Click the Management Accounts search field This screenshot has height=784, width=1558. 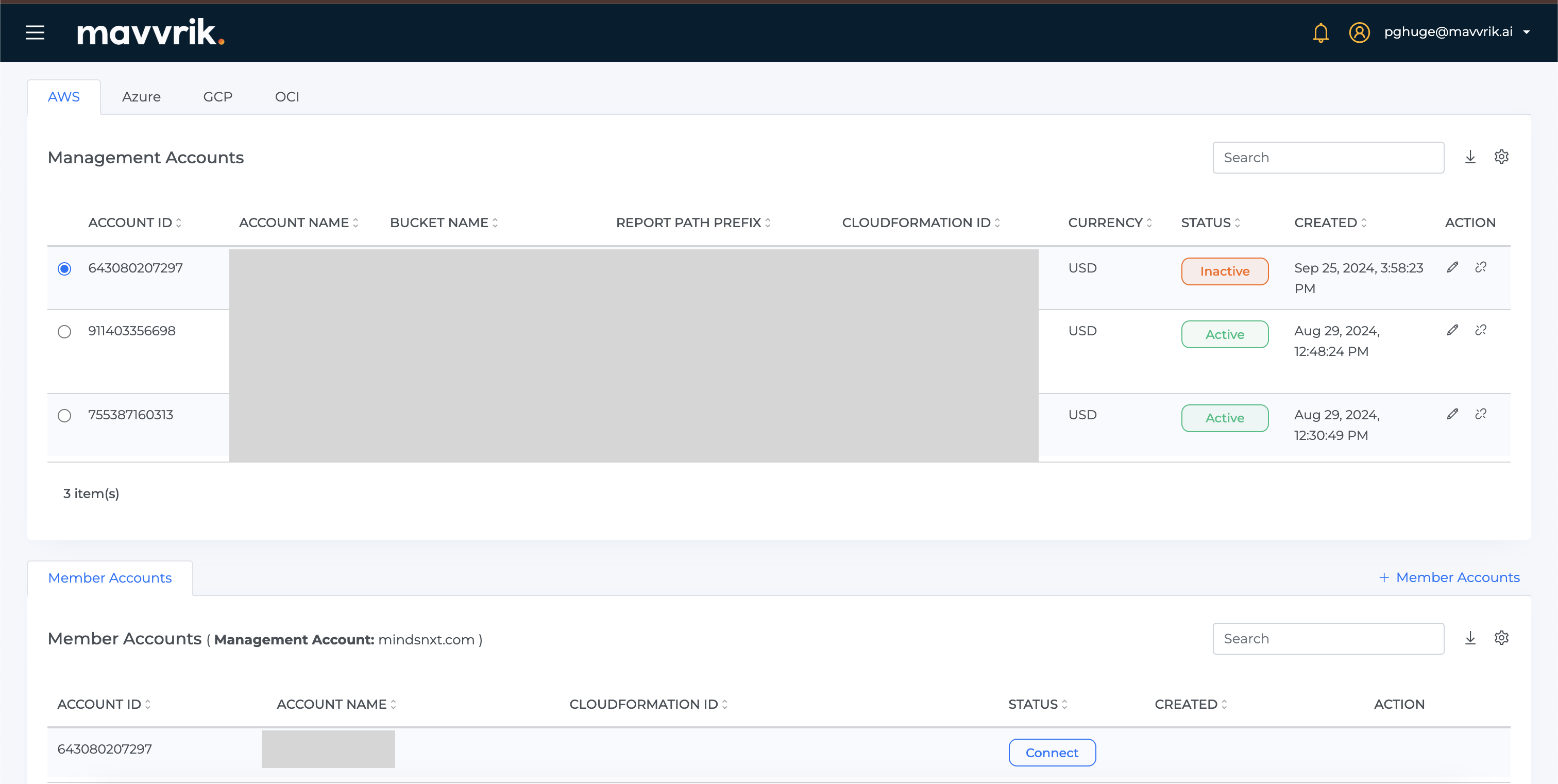pyautogui.click(x=1328, y=157)
